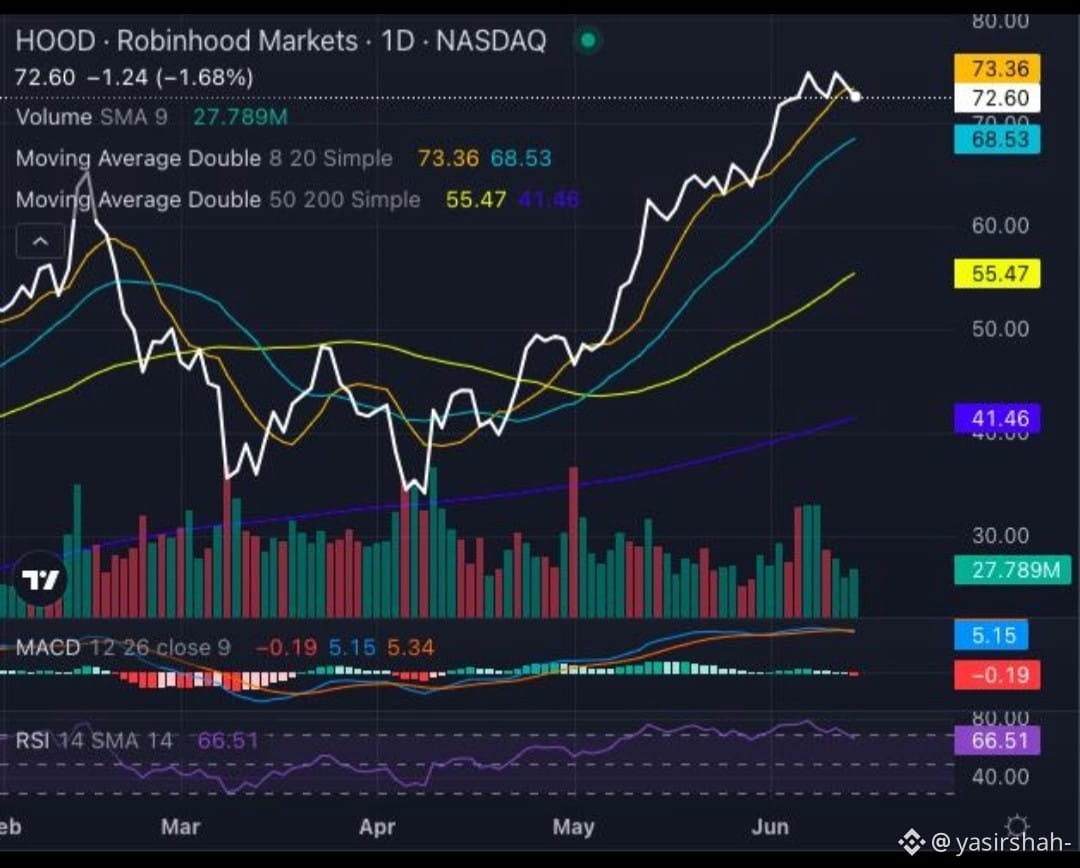Click the purple 66.51 RSI axis label
1080x868 pixels.
[997, 741]
